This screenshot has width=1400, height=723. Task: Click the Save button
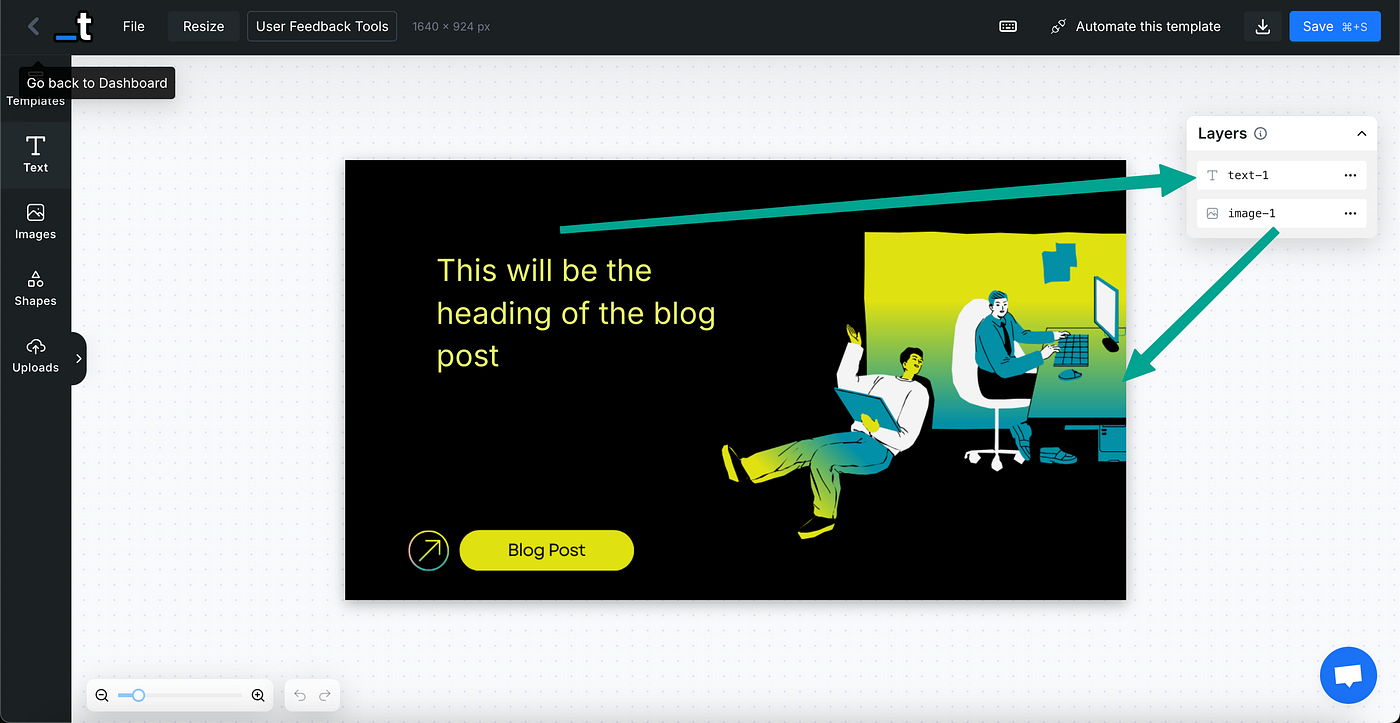click(x=1335, y=27)
